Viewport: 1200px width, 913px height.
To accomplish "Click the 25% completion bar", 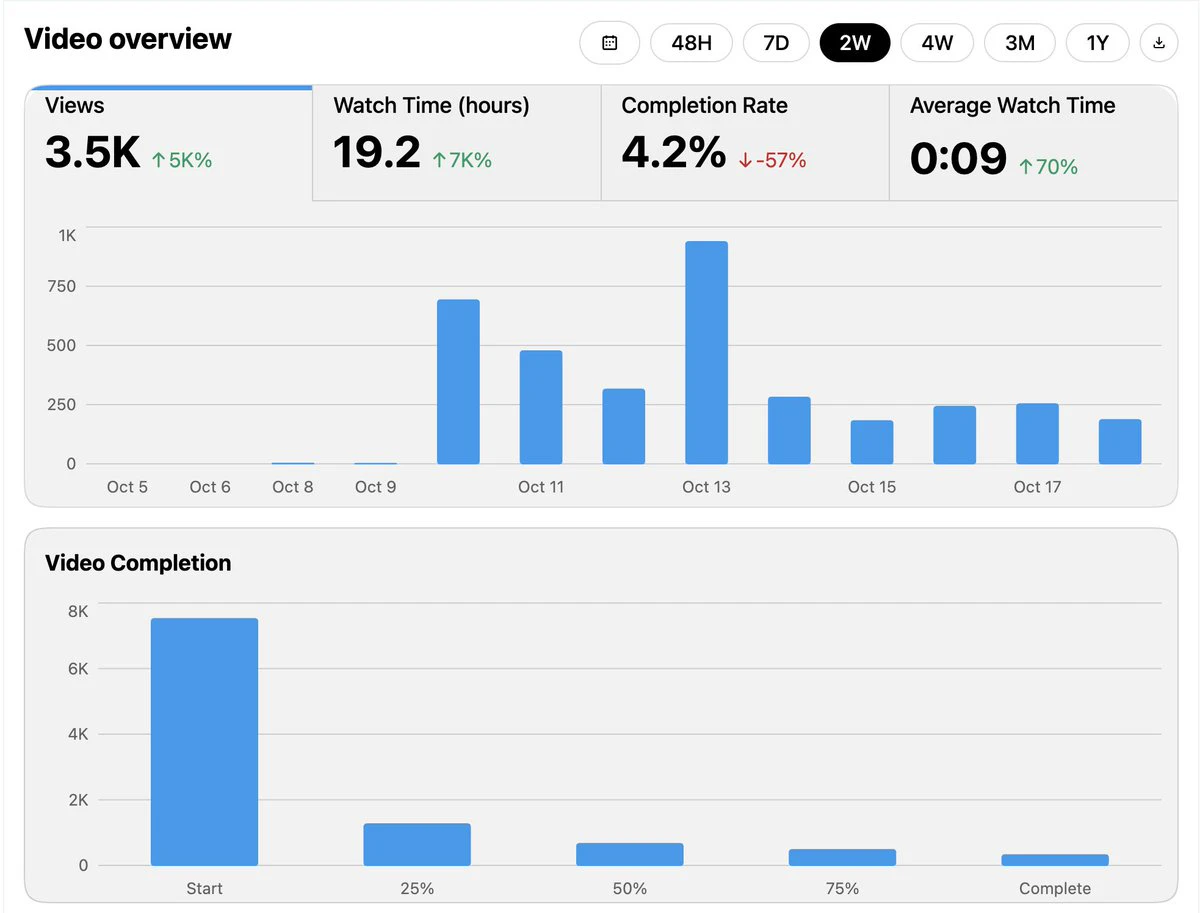I will click(417, 845).
